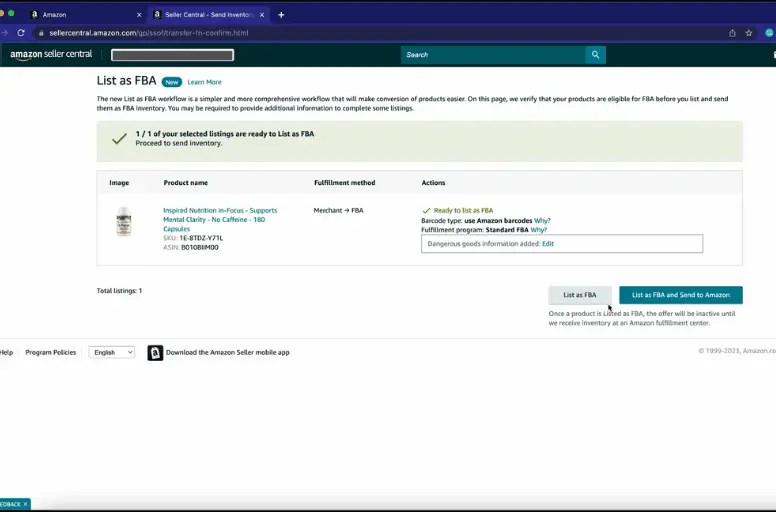
Task: Select the Seller Central Send Inventory tab
Action: click(209, 15)
